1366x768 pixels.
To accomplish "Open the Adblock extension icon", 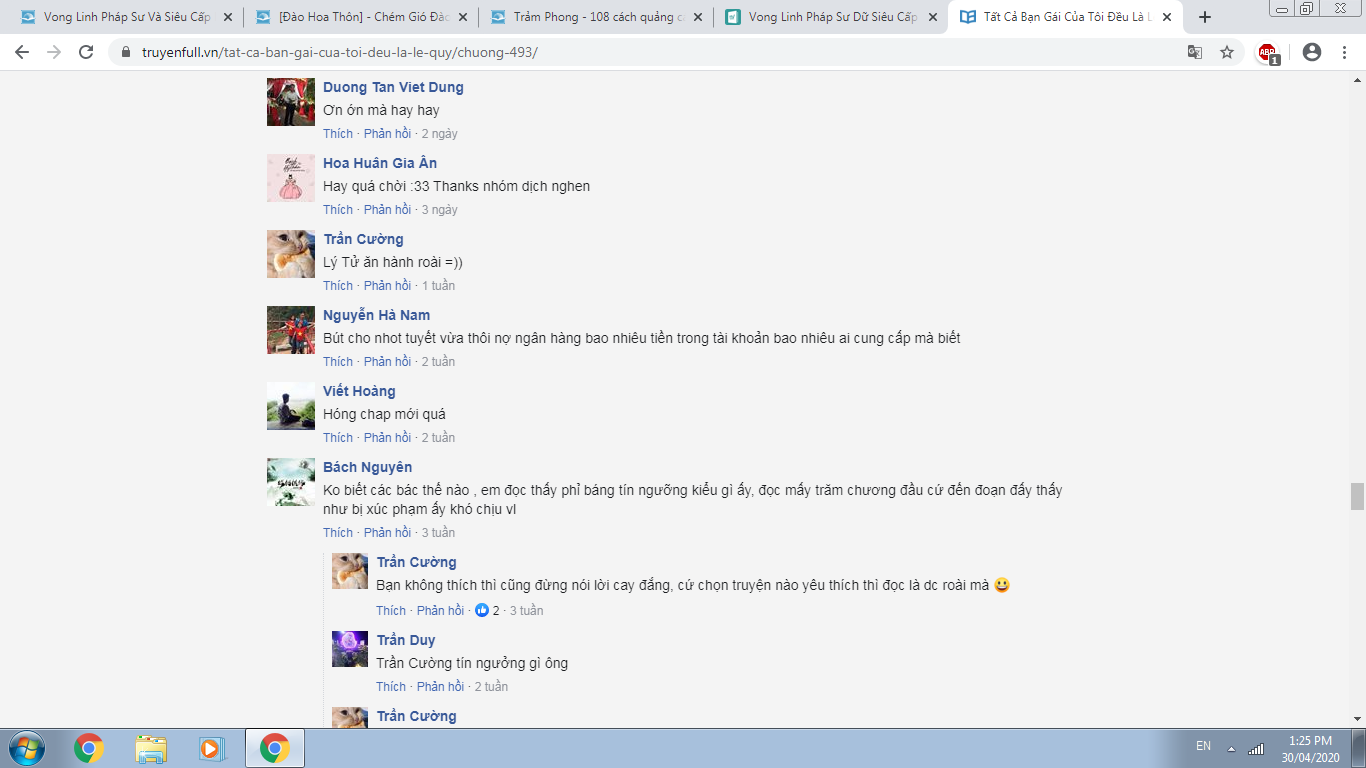I will [1268, 53].
